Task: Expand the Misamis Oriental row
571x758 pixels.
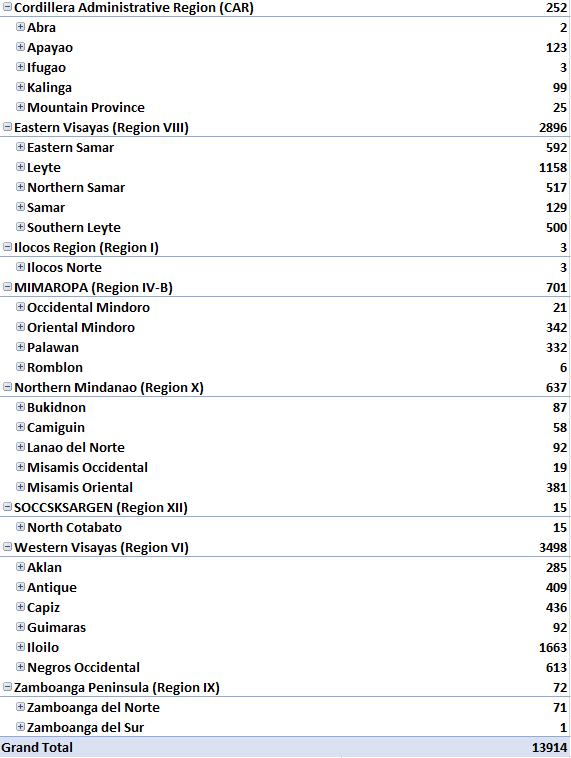Action: pos(20,486)
